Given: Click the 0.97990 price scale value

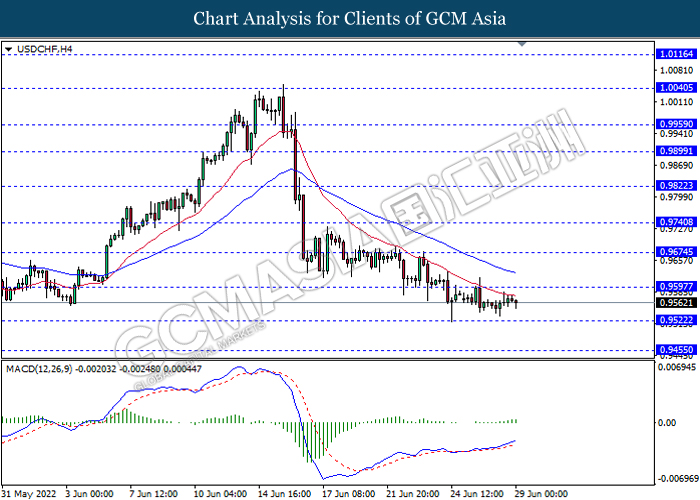Looking at the screenshot, I should [x=676, y=197].
